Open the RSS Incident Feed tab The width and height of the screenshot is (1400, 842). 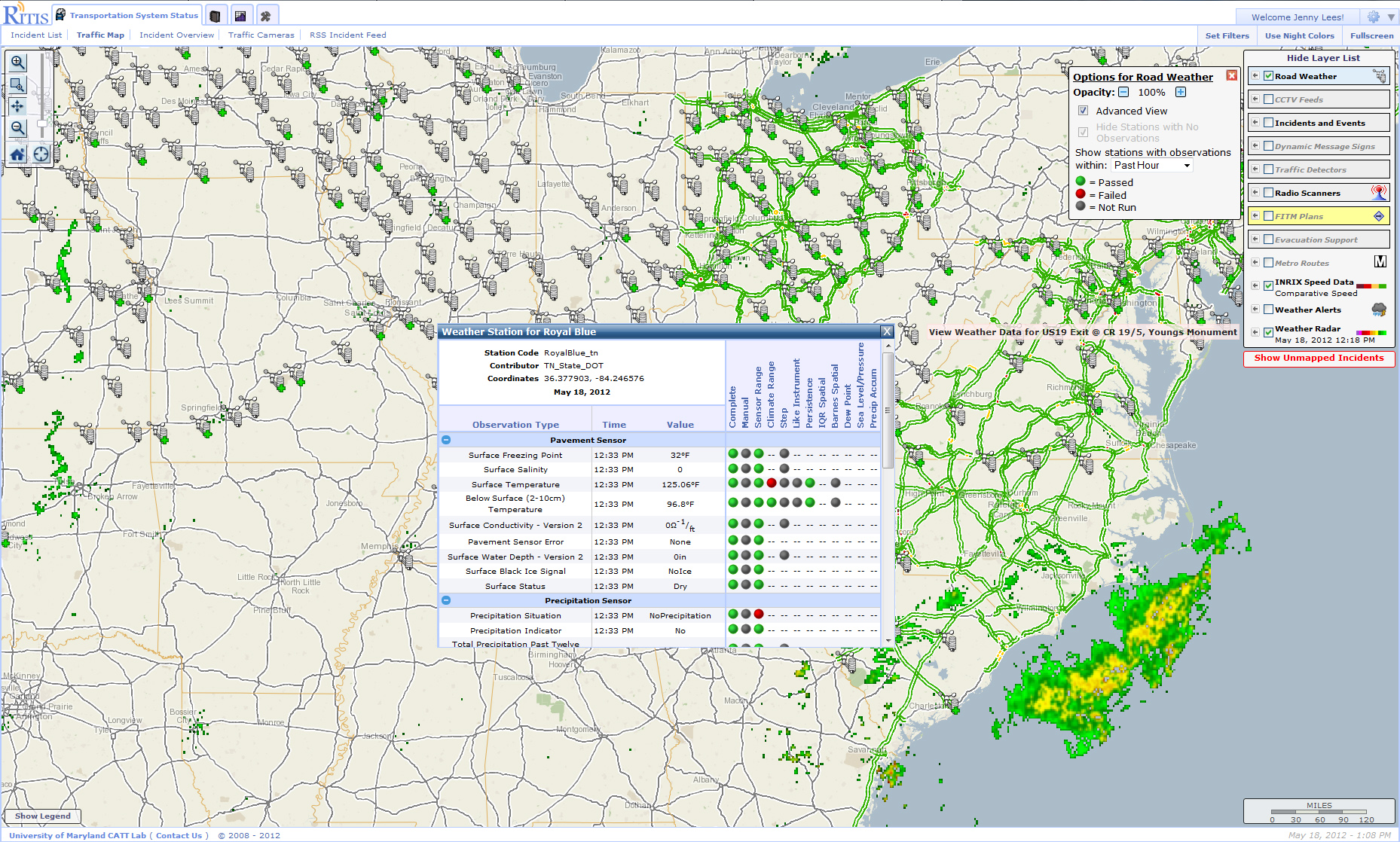(x=347, y=35)
